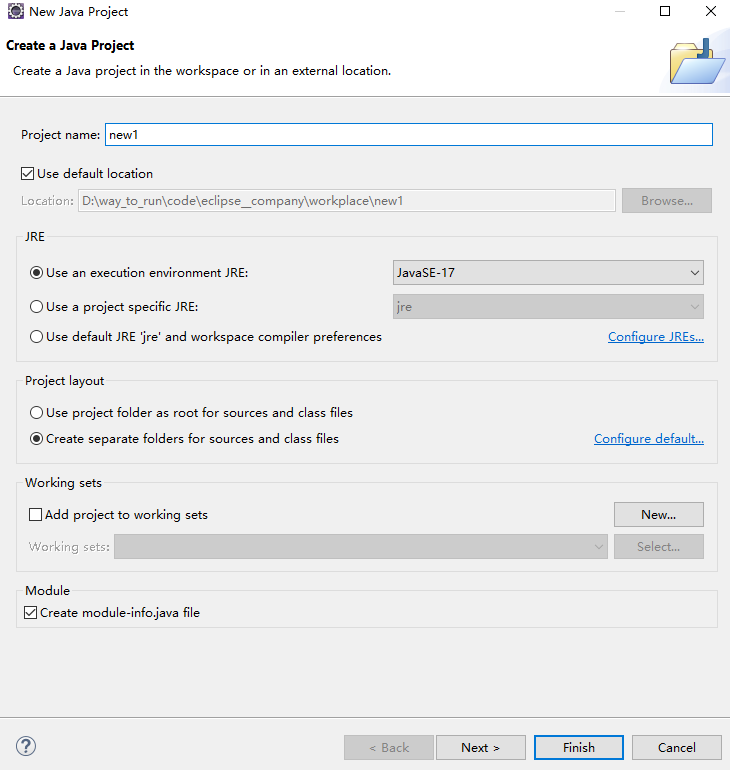Close the New Java Project dialog
The image size is (730, 770).
point(711,11)
